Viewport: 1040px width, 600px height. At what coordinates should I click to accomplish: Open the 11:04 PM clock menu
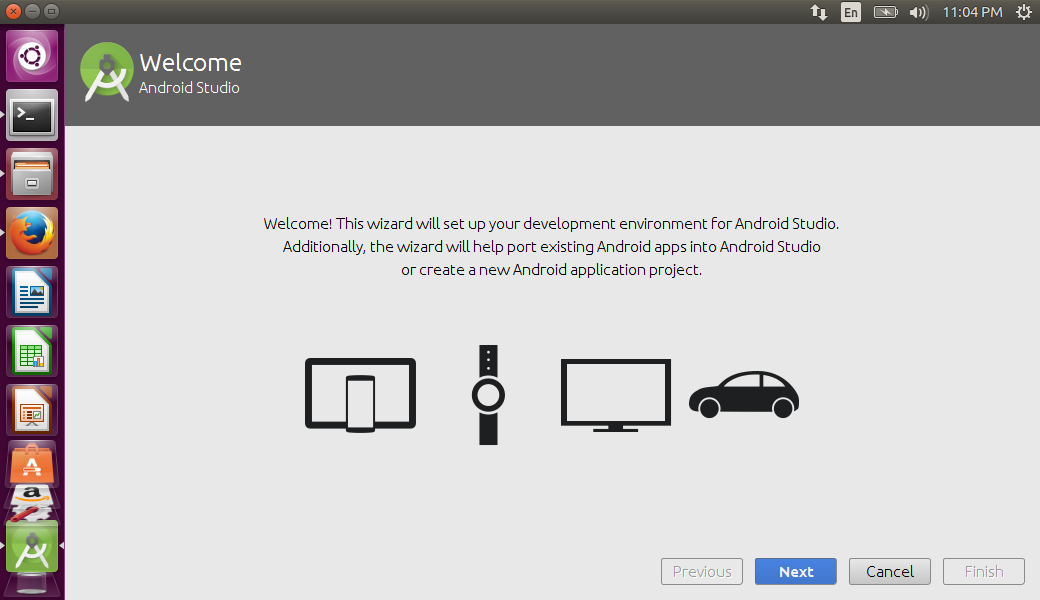[x=972, y=12]
